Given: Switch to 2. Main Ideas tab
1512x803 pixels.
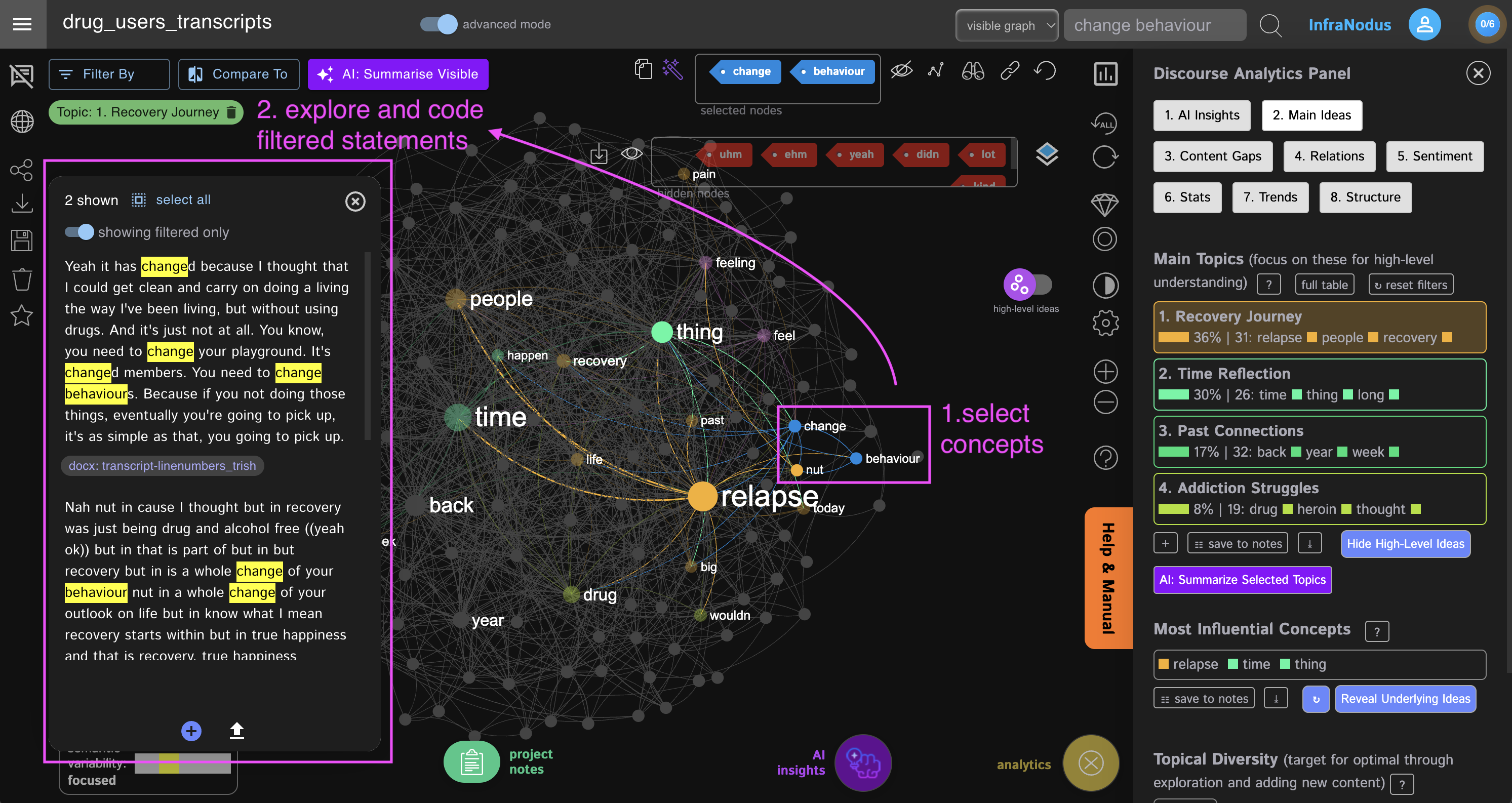Looking at the screenshot, I should (x=1311, y=115).
